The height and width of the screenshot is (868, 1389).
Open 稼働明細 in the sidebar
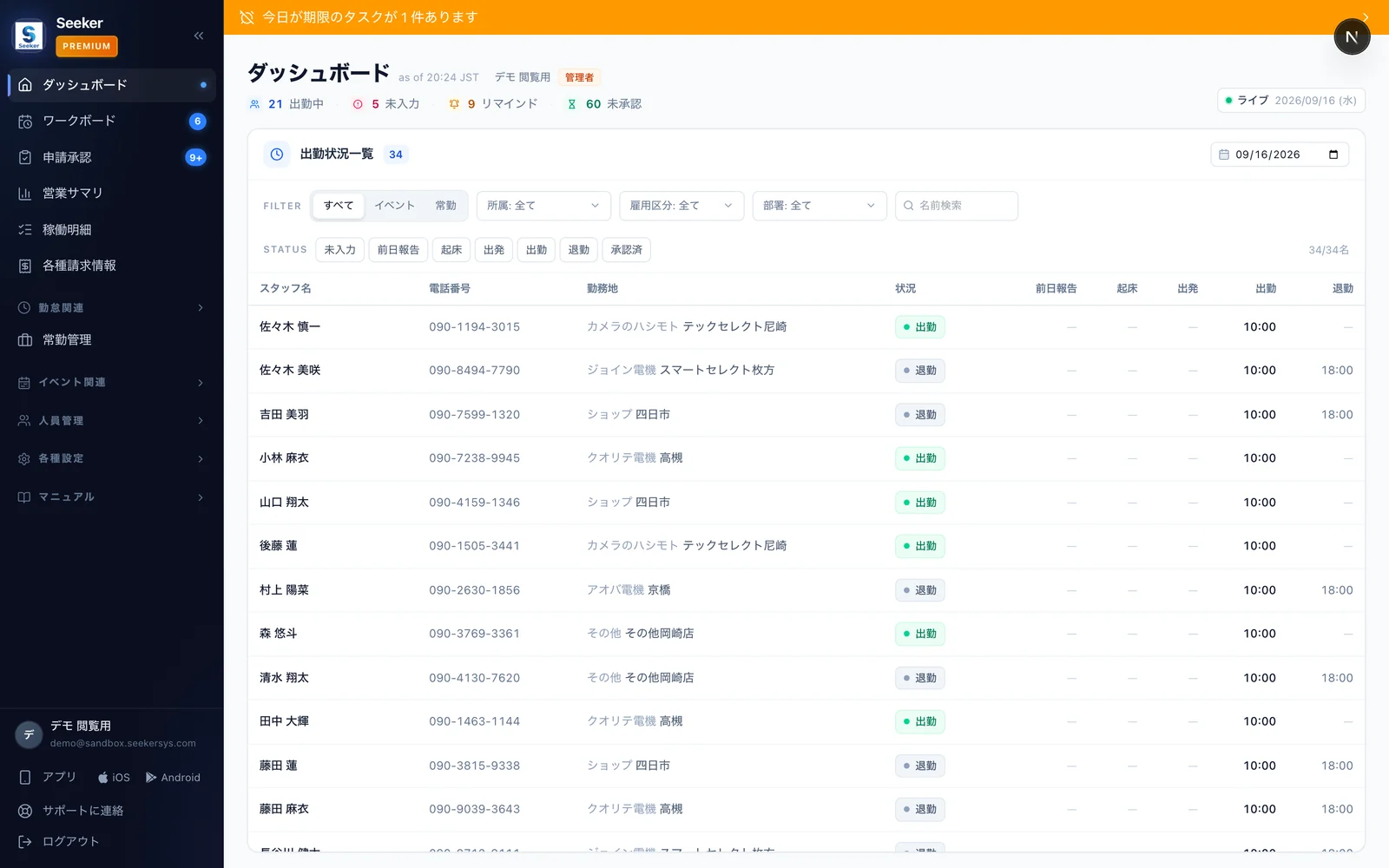(111, 229)
